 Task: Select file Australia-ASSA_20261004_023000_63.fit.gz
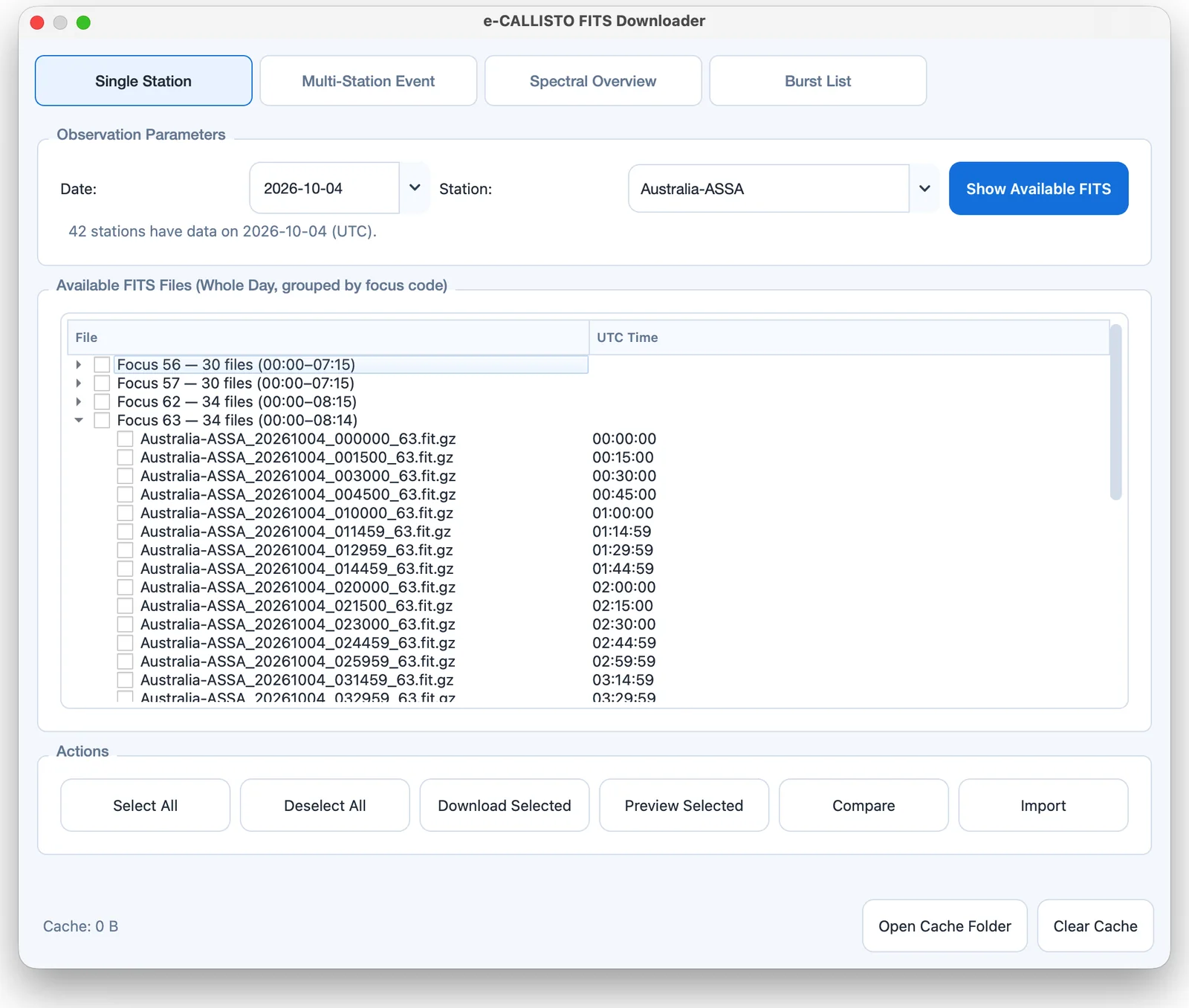298,624
